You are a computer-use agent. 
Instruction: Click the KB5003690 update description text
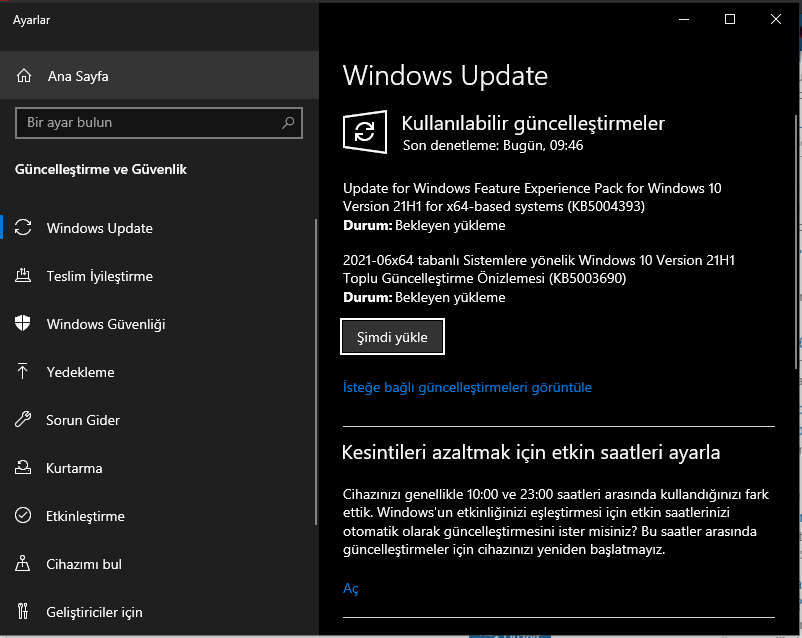click(x=539, y=269)
